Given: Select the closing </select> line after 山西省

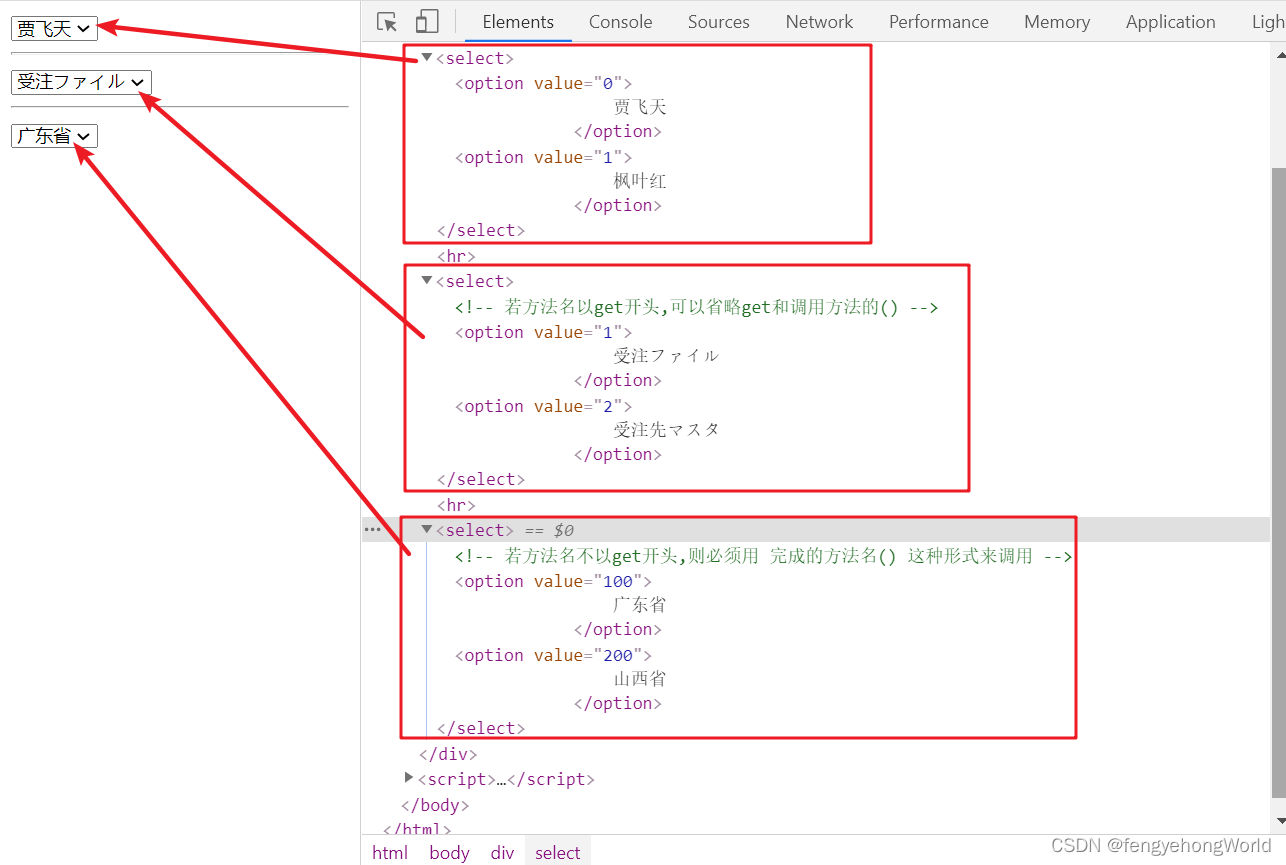Looking at the screenshot, I should [x=481, y=728].
